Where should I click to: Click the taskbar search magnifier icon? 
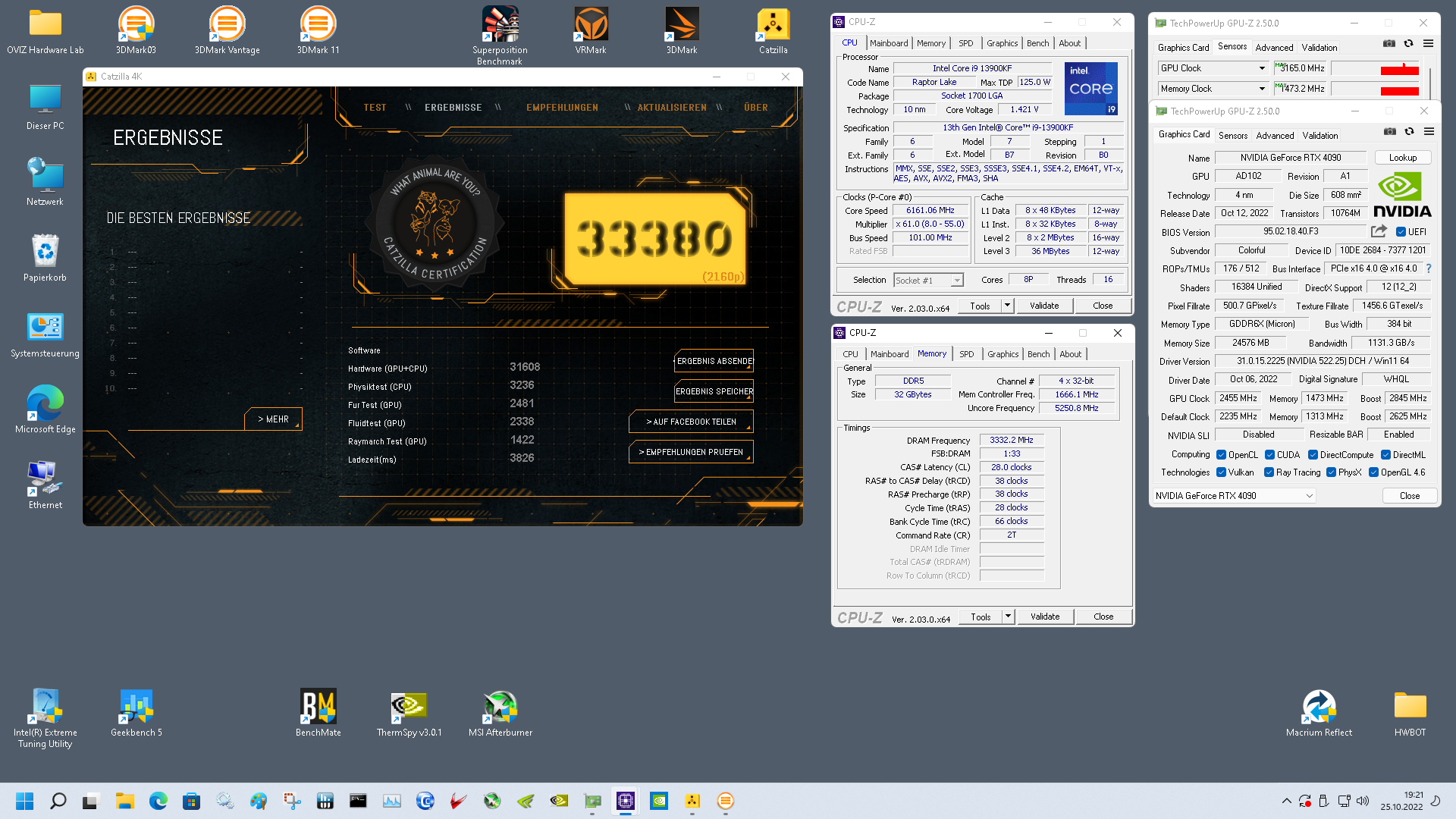coord(58,801)
